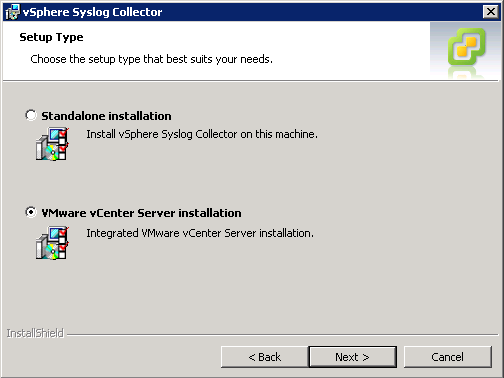Click the setup icon under Standalone installation
This screenshot has width=504, height=378.
[x=53, y=144]
